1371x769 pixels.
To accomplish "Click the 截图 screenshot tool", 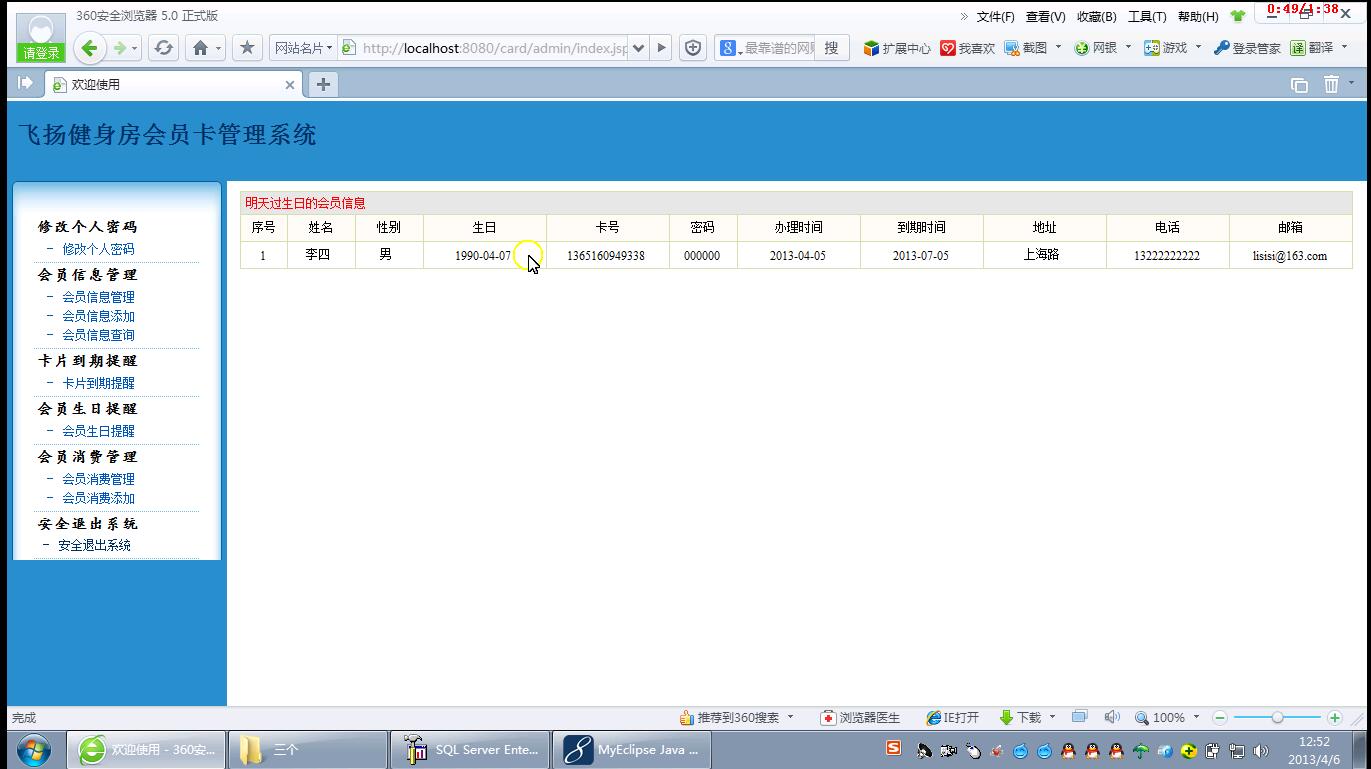I will [x=1026, y=48].
